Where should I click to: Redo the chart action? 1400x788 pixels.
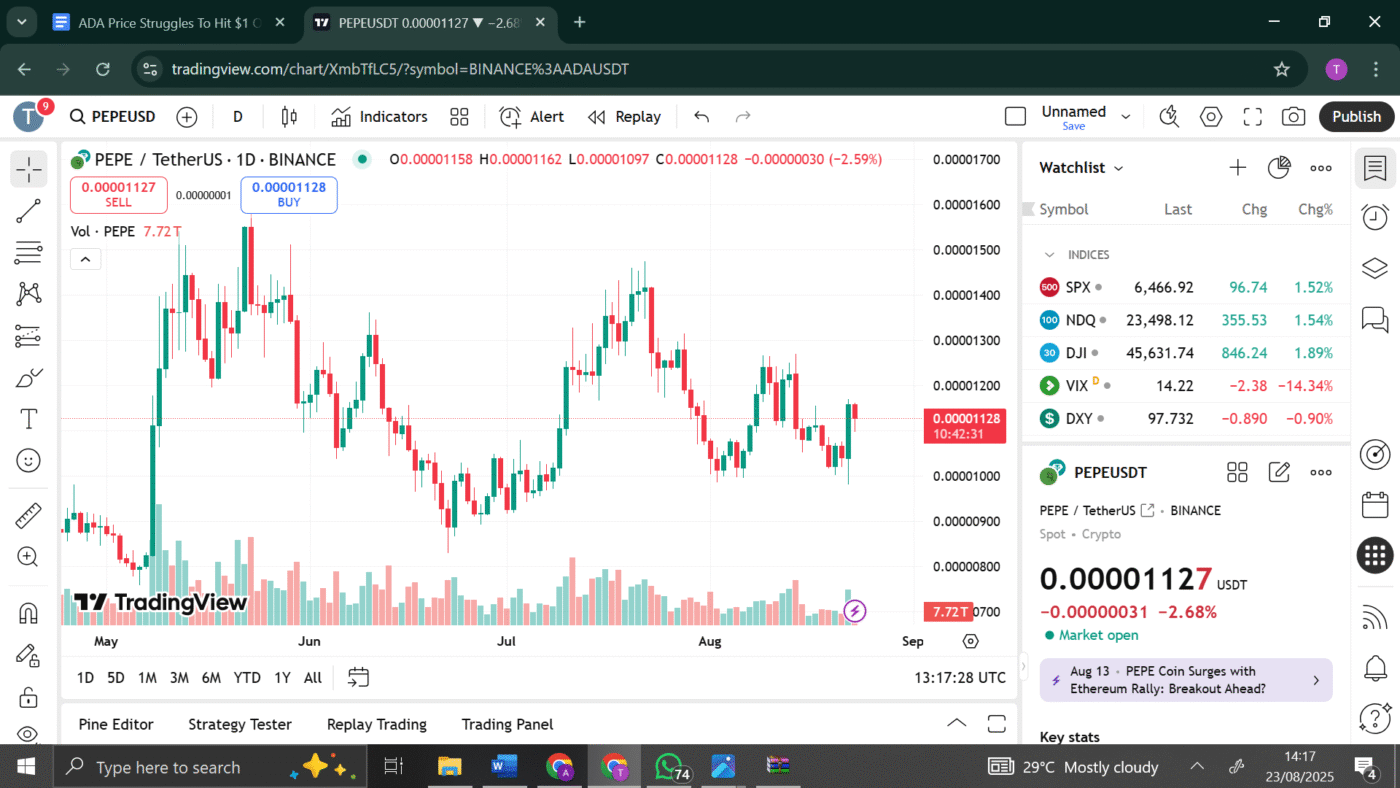(743, 117)
